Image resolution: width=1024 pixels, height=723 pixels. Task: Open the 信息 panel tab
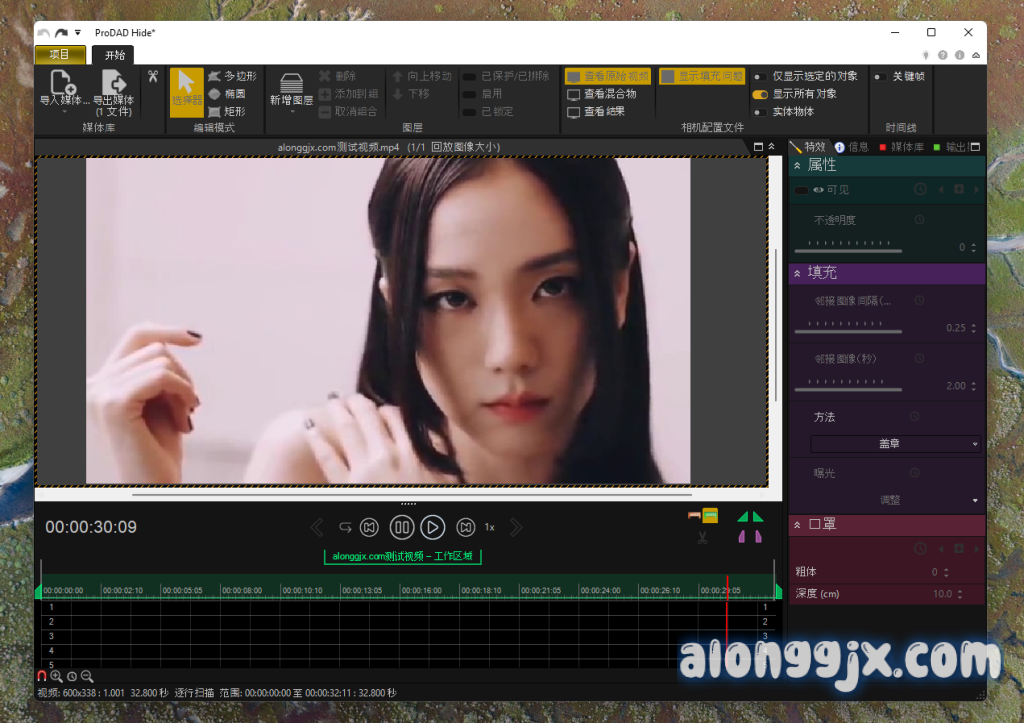click(851, 147)
